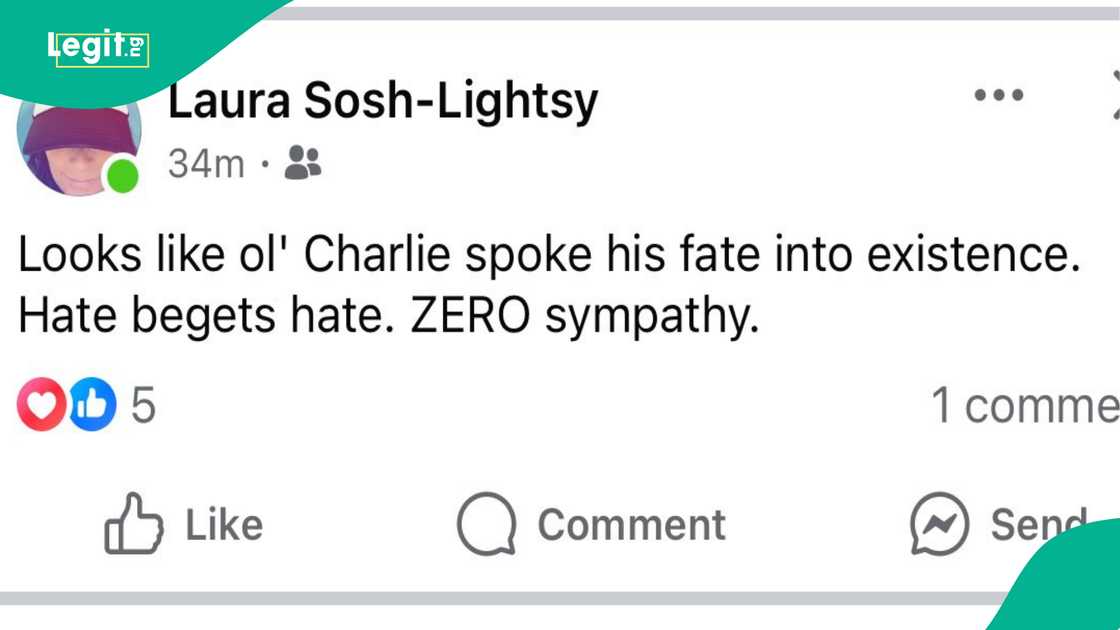Dismiss the post with the X button
Screen dimensions: 1120x630
tap(1114, 96)
